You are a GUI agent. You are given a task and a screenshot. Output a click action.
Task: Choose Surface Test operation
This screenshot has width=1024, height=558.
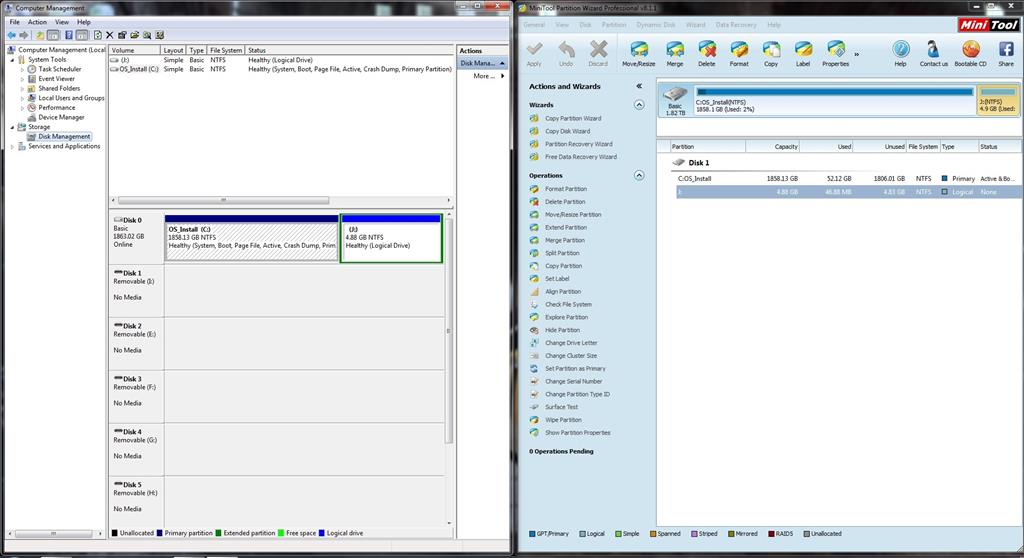561,407
